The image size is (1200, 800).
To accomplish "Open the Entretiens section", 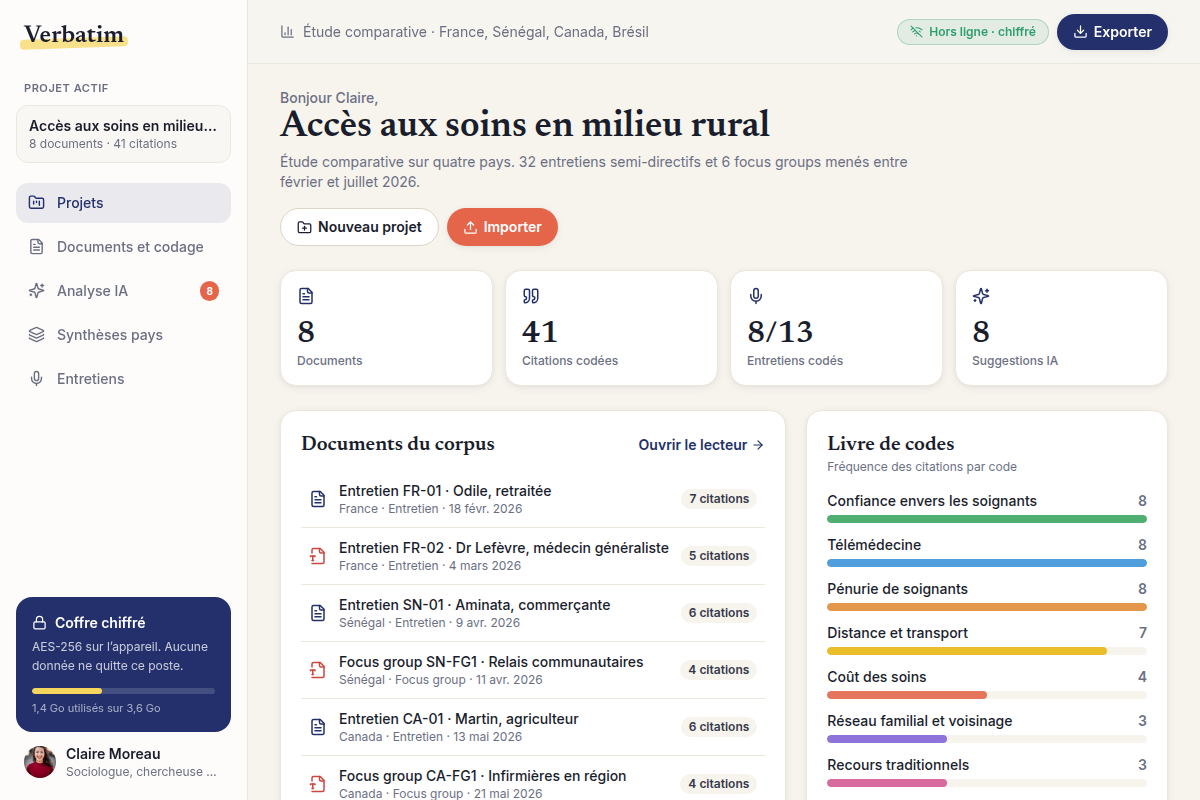I will tap(123, 379).
